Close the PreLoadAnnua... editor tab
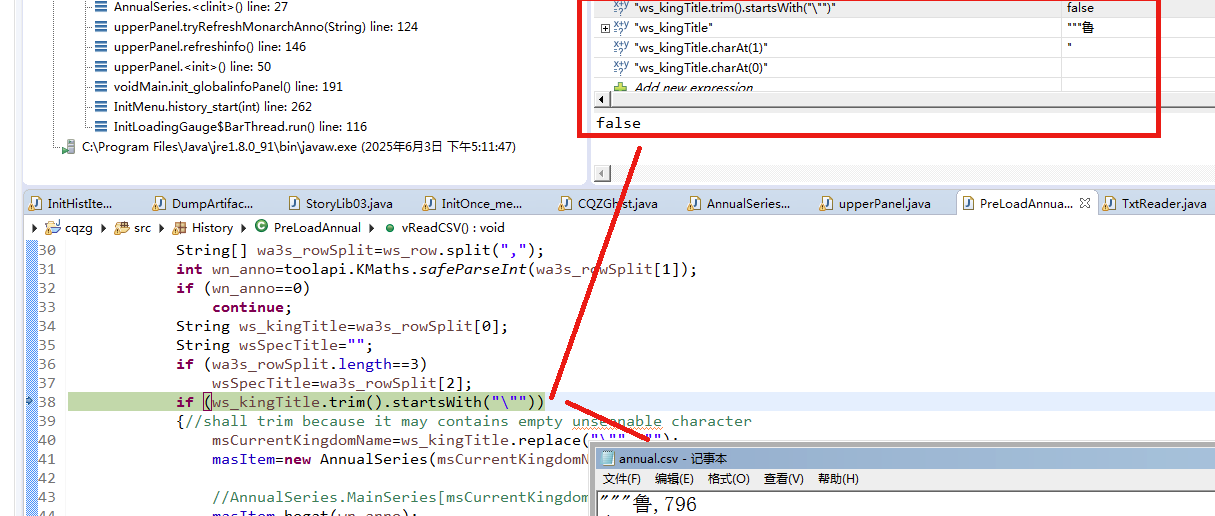Image resolution: width=1215 pixels, height=516 pixels. tap(1085, 203)
